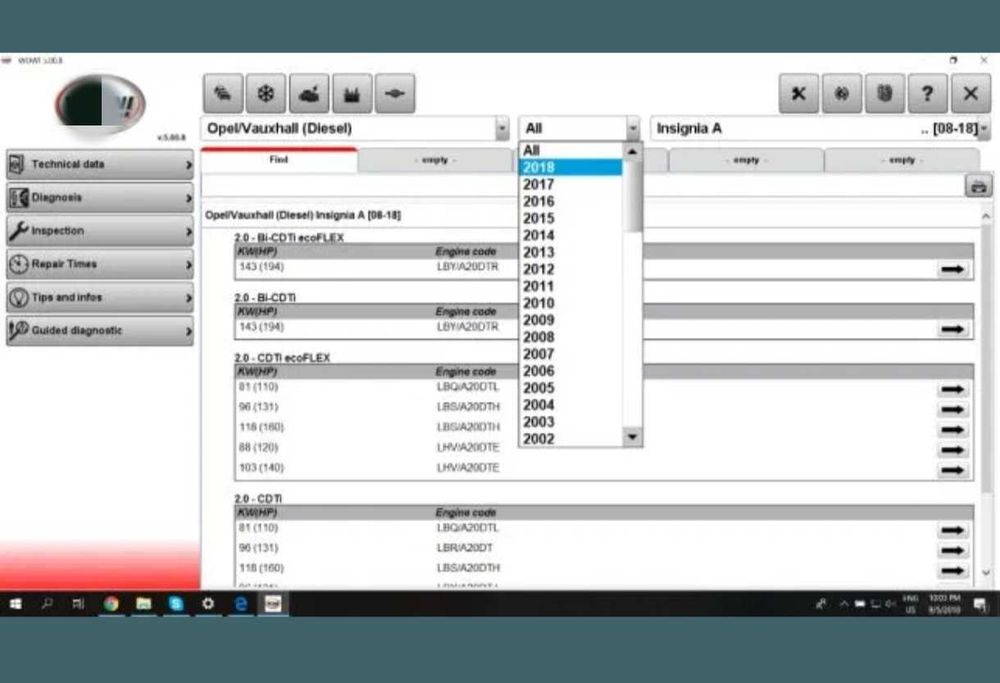Open the Repair Times menu
The image size is (1000, 683).
point(100,264)
